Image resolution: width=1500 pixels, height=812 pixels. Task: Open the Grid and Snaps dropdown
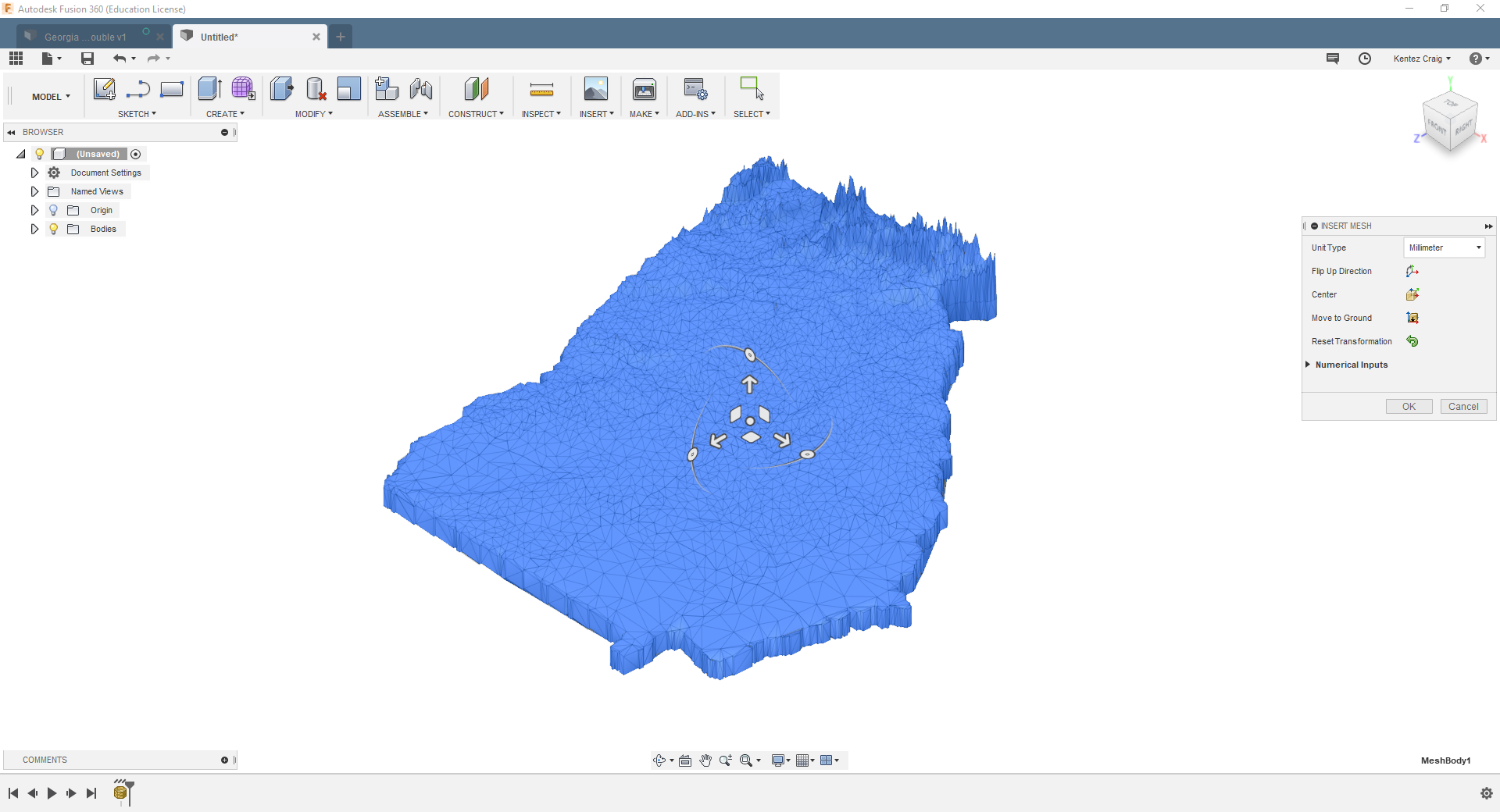tap(805, 760)
